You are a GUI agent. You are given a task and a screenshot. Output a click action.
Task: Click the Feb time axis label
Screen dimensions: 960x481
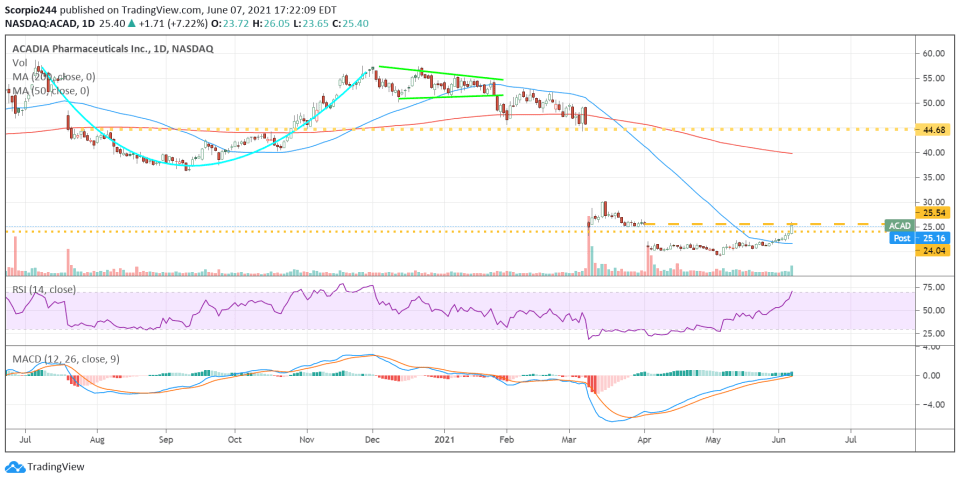point(506,439)
